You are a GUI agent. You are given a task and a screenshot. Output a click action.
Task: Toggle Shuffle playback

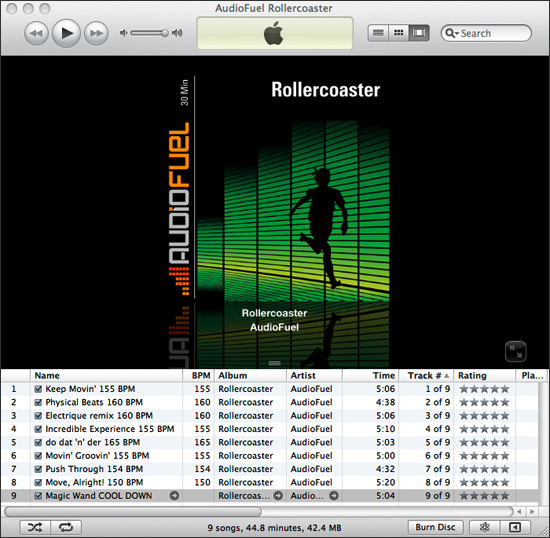(35, 527)
